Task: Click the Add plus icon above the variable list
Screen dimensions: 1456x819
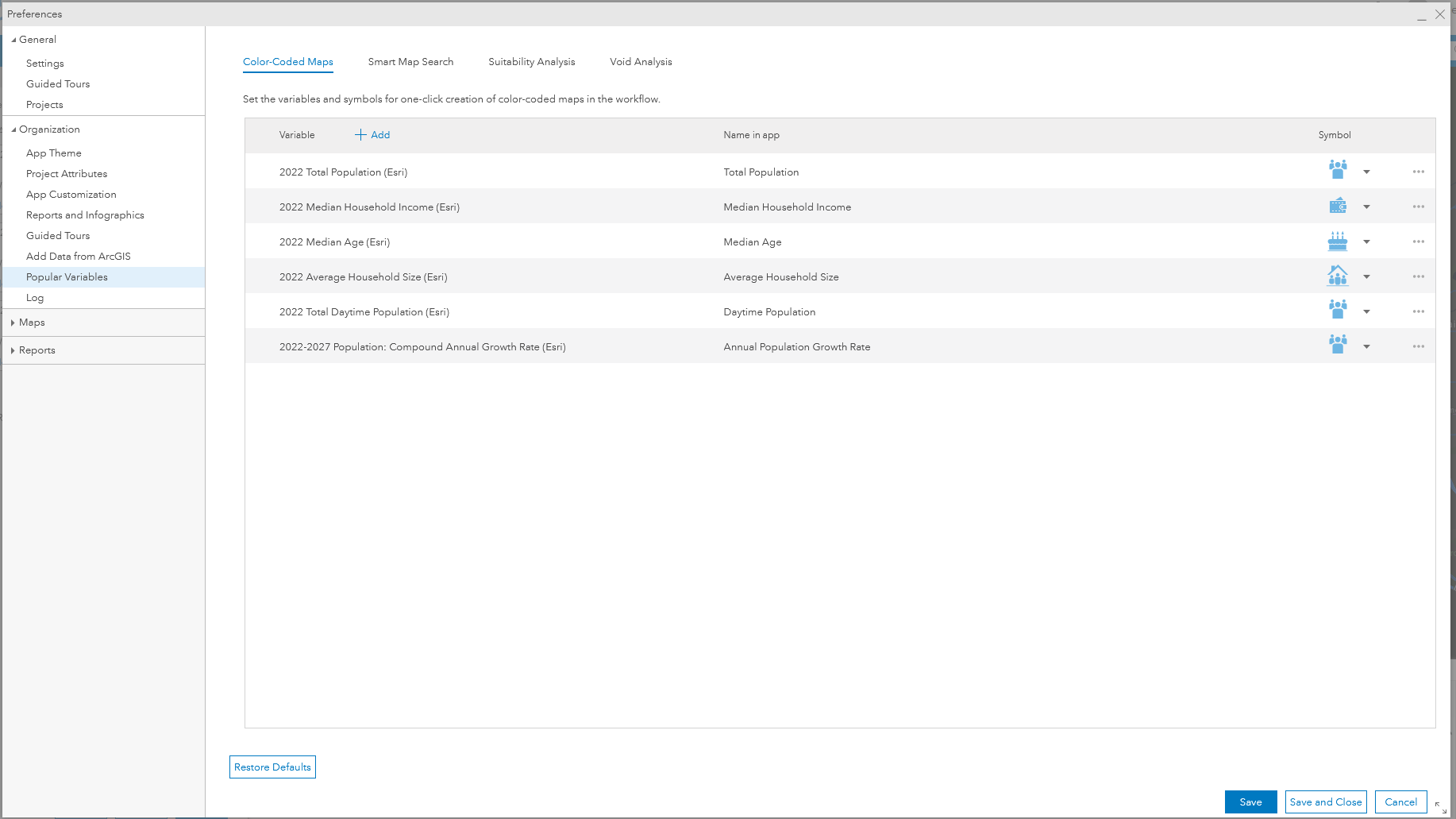Action: pyautogui.click(x=361, y=134)
